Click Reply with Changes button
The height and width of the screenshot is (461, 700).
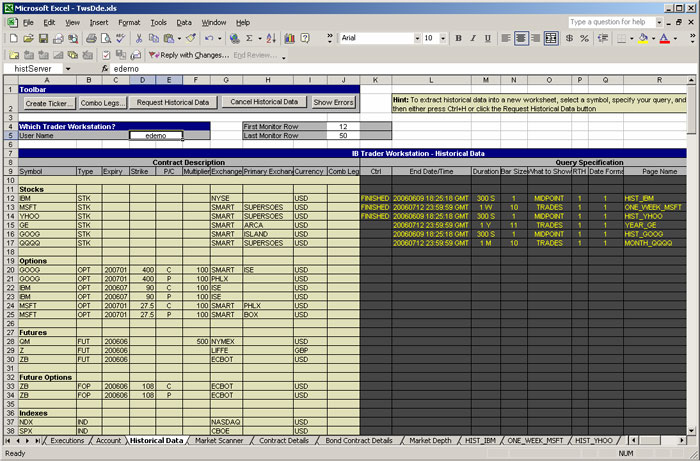pos(189,55)
